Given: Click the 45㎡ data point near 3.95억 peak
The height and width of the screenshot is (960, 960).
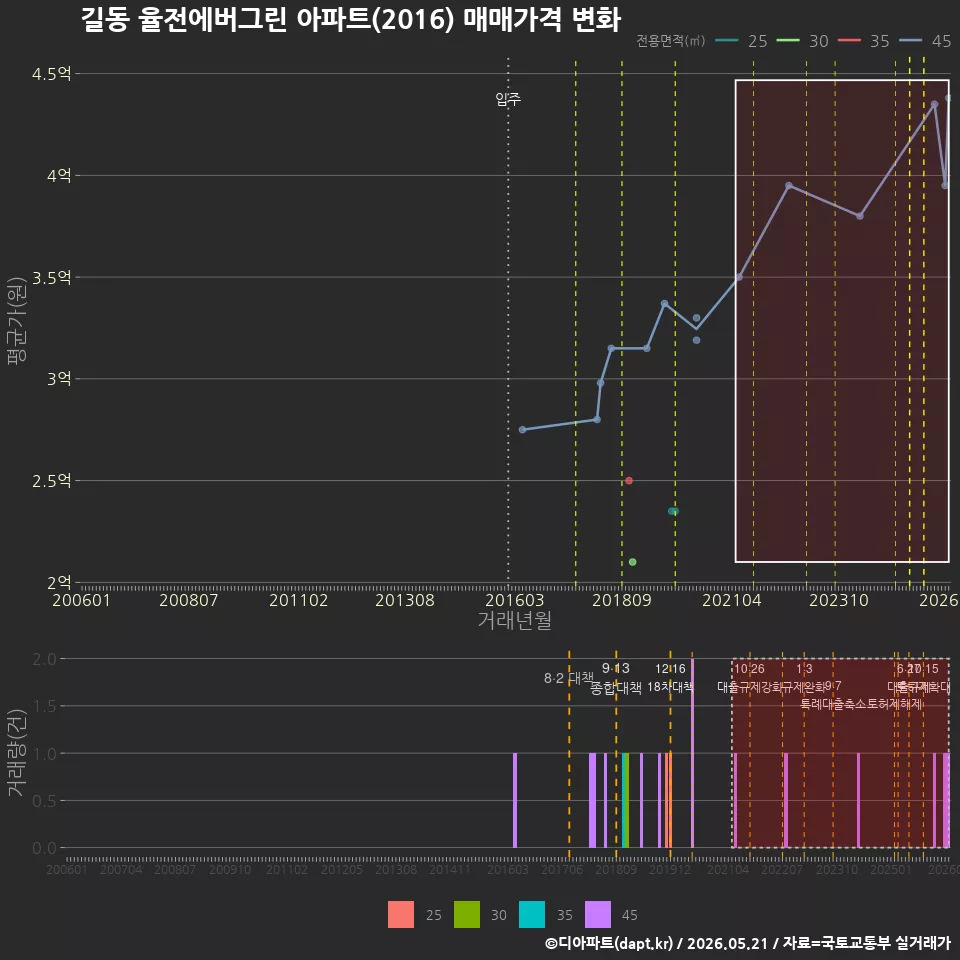Looking at the screenshot, I should [789, 186].
